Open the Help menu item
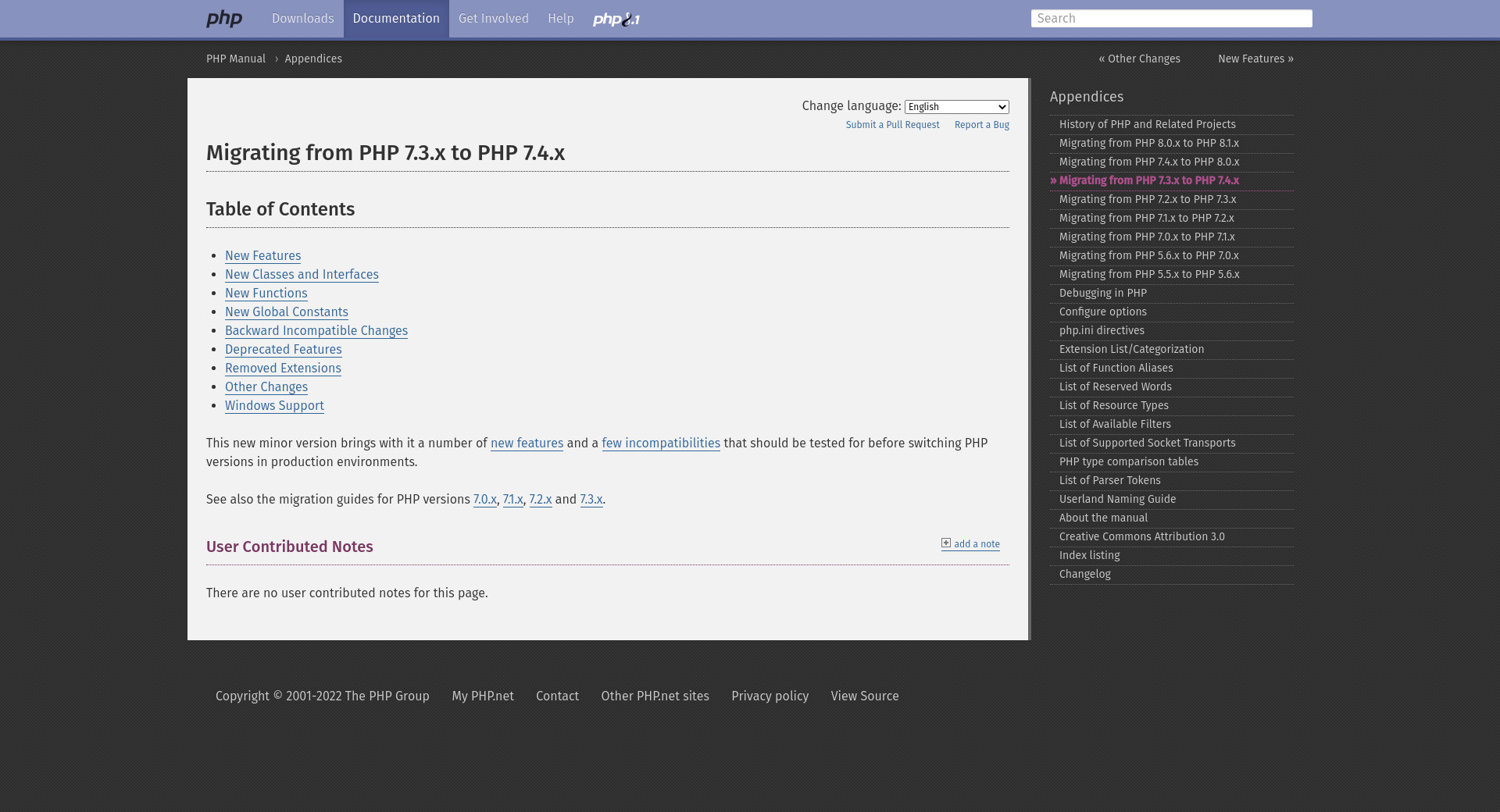The width and height of the screenshot is (1500, 812). pos(560,19)
